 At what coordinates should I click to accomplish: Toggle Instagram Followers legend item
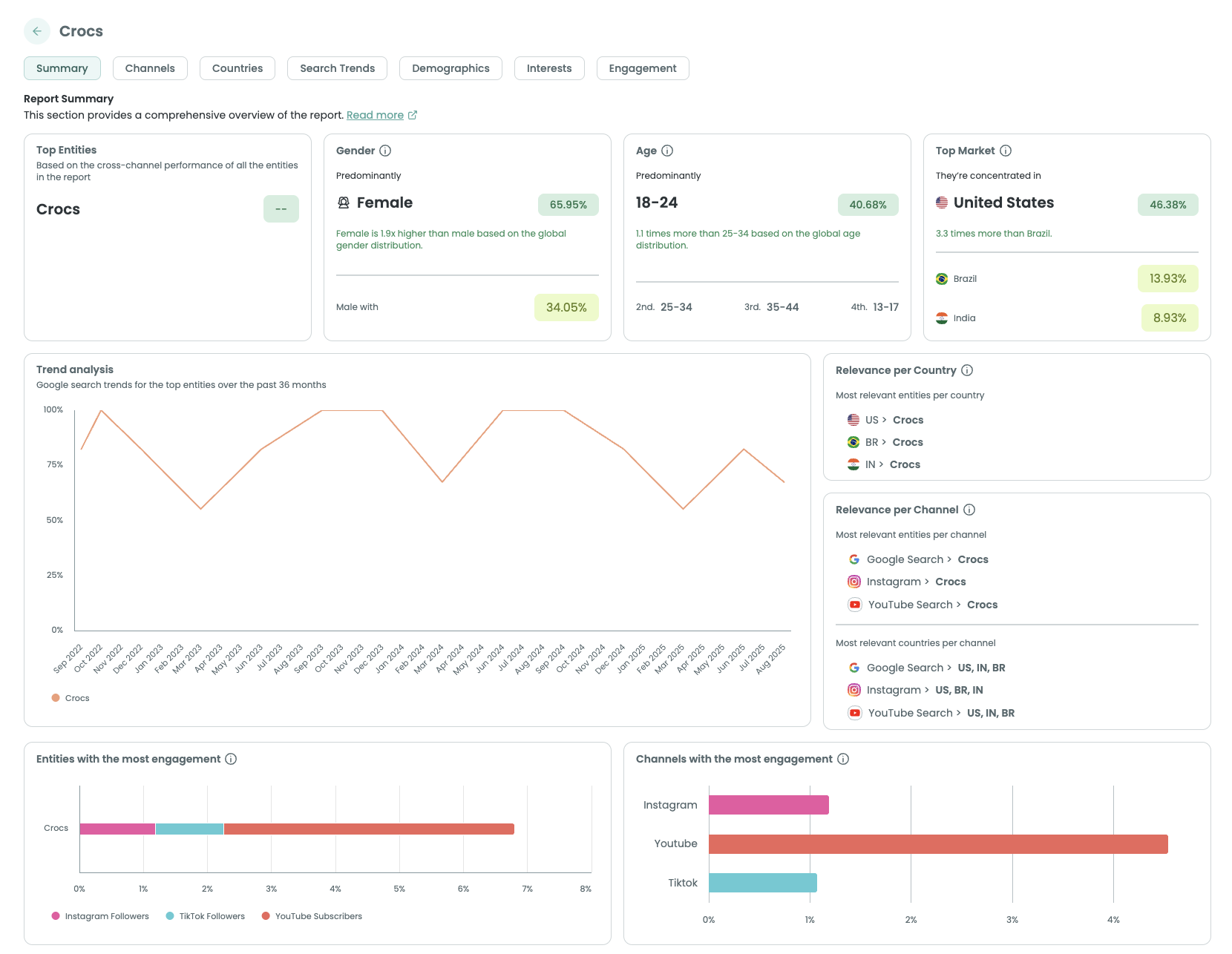tap(100, 916)
